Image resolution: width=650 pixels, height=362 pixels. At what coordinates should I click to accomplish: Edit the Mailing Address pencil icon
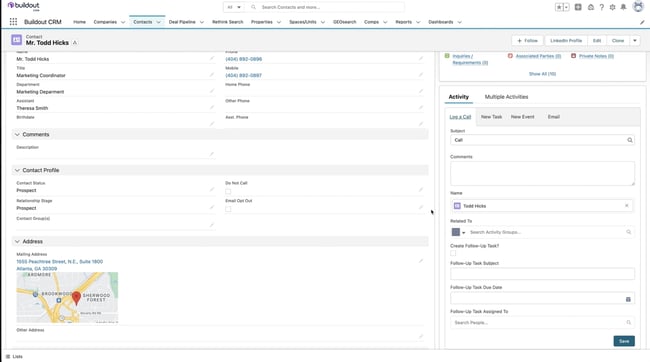(421, 261)
